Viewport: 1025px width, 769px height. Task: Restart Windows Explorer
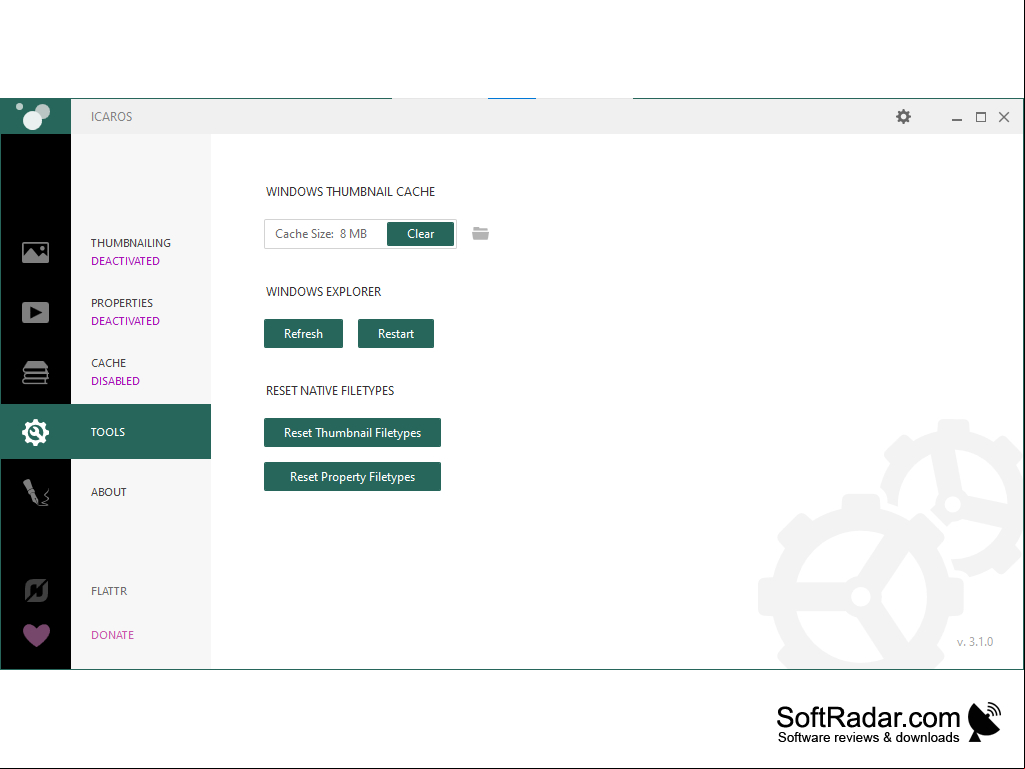coord(395,333)
